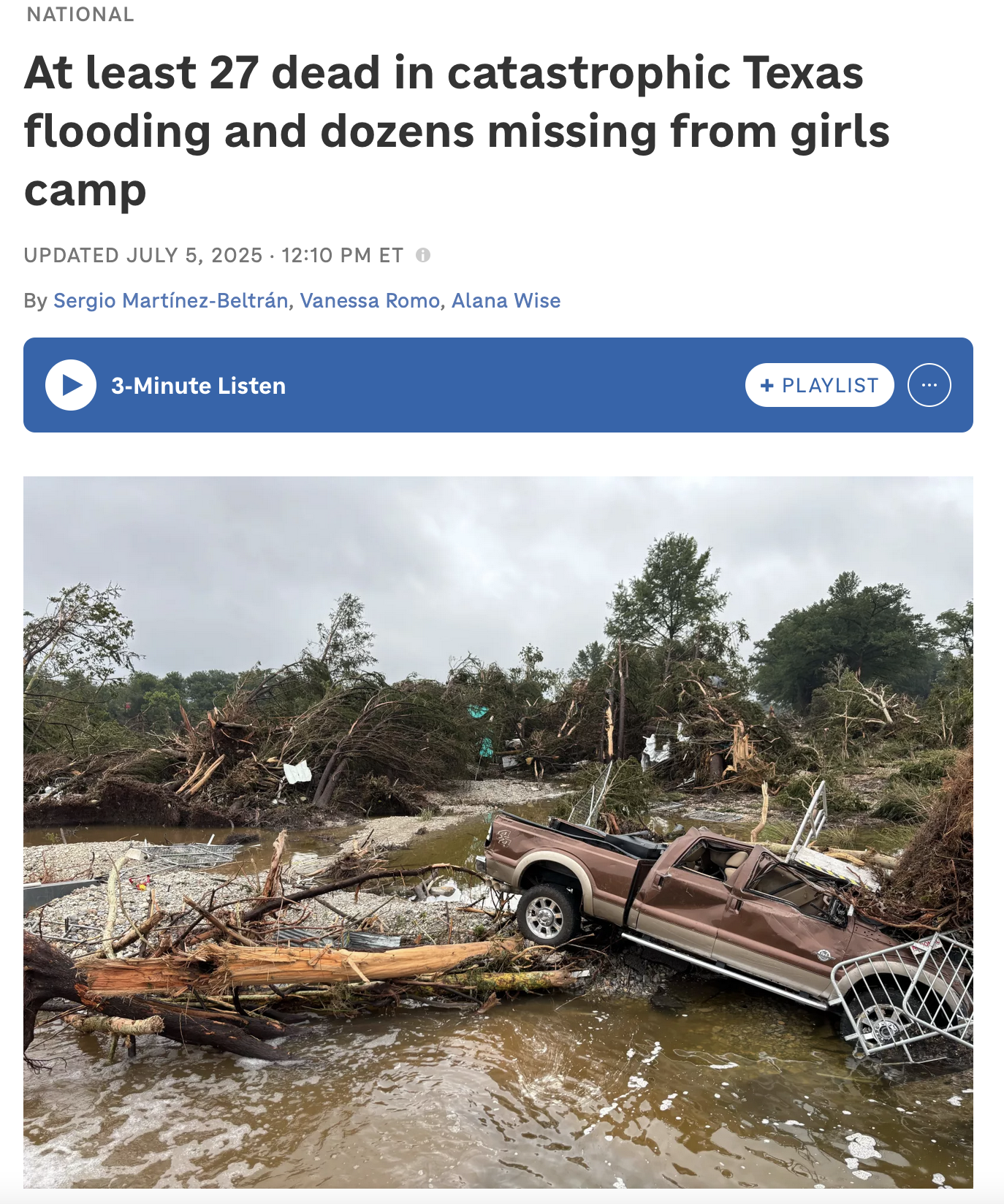Viewport: 1004px width, 1204px height.
Task: Open Sergio Martínez-Beltrán's author page
Action: coord(170,300)
